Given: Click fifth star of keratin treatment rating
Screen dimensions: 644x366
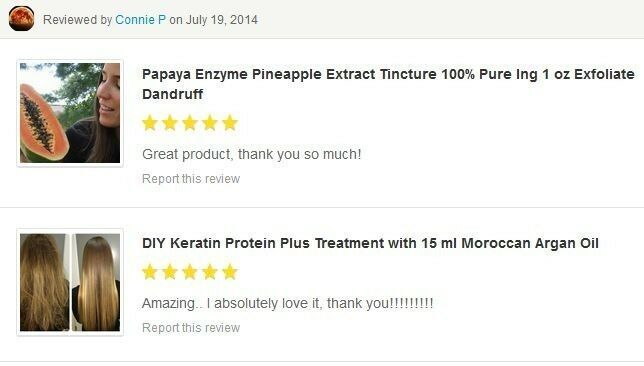Looking at the screenshot, I should 230,272.
